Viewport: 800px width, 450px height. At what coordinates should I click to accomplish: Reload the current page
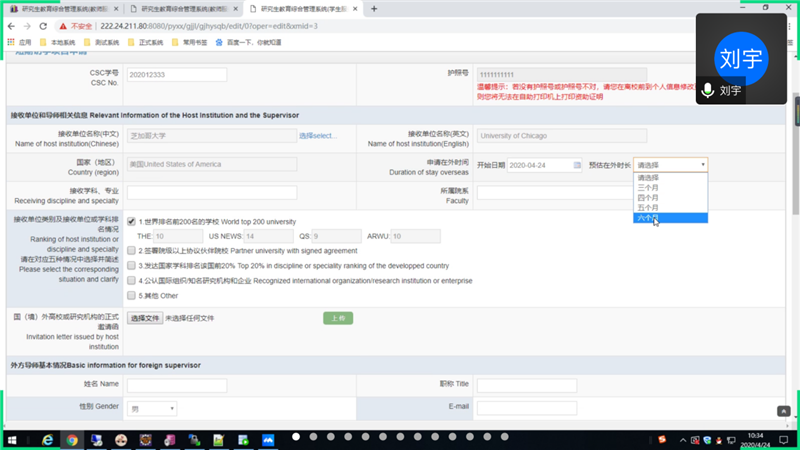tap(43, 26)
